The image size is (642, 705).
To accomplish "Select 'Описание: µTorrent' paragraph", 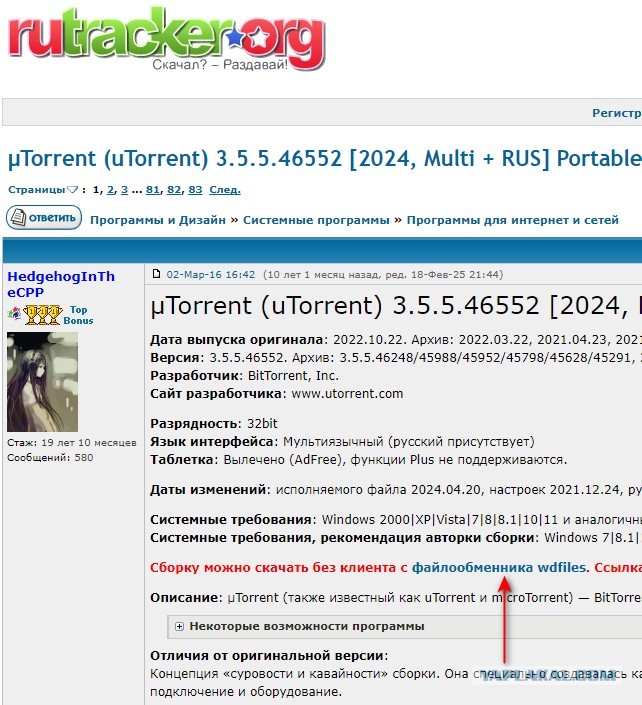I will click(x=396, y=598).
